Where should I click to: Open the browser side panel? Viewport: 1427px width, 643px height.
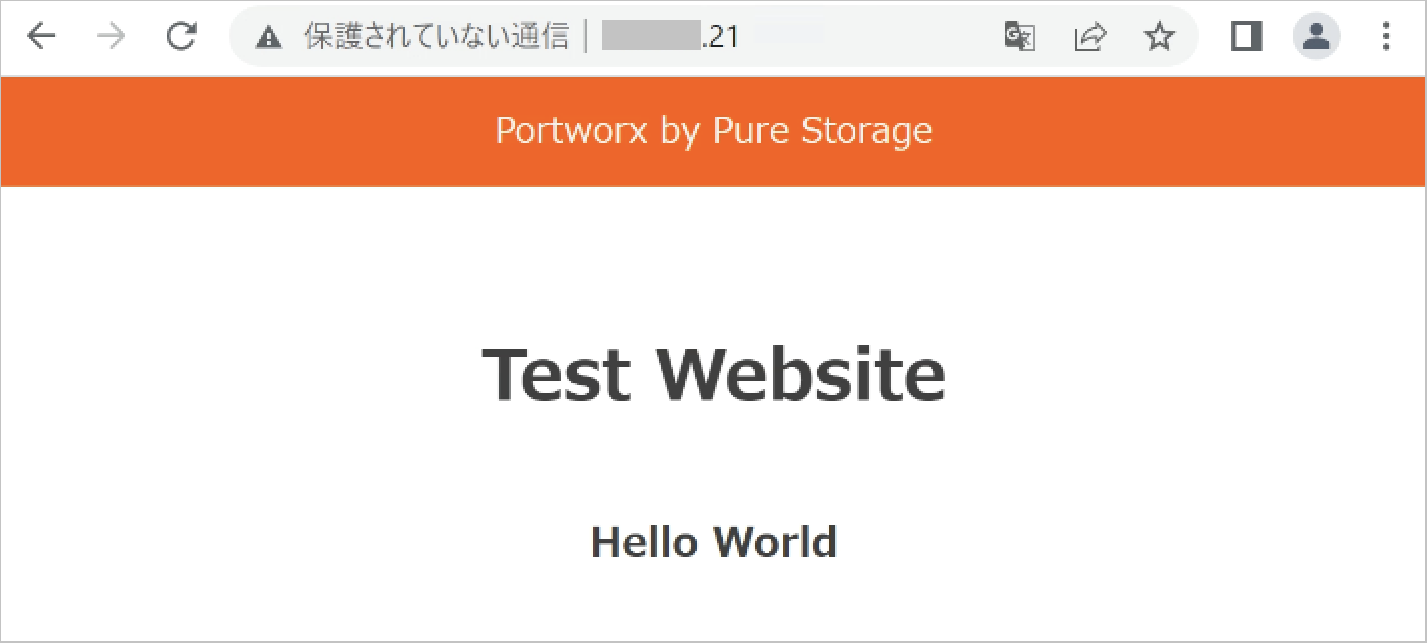1246,37
